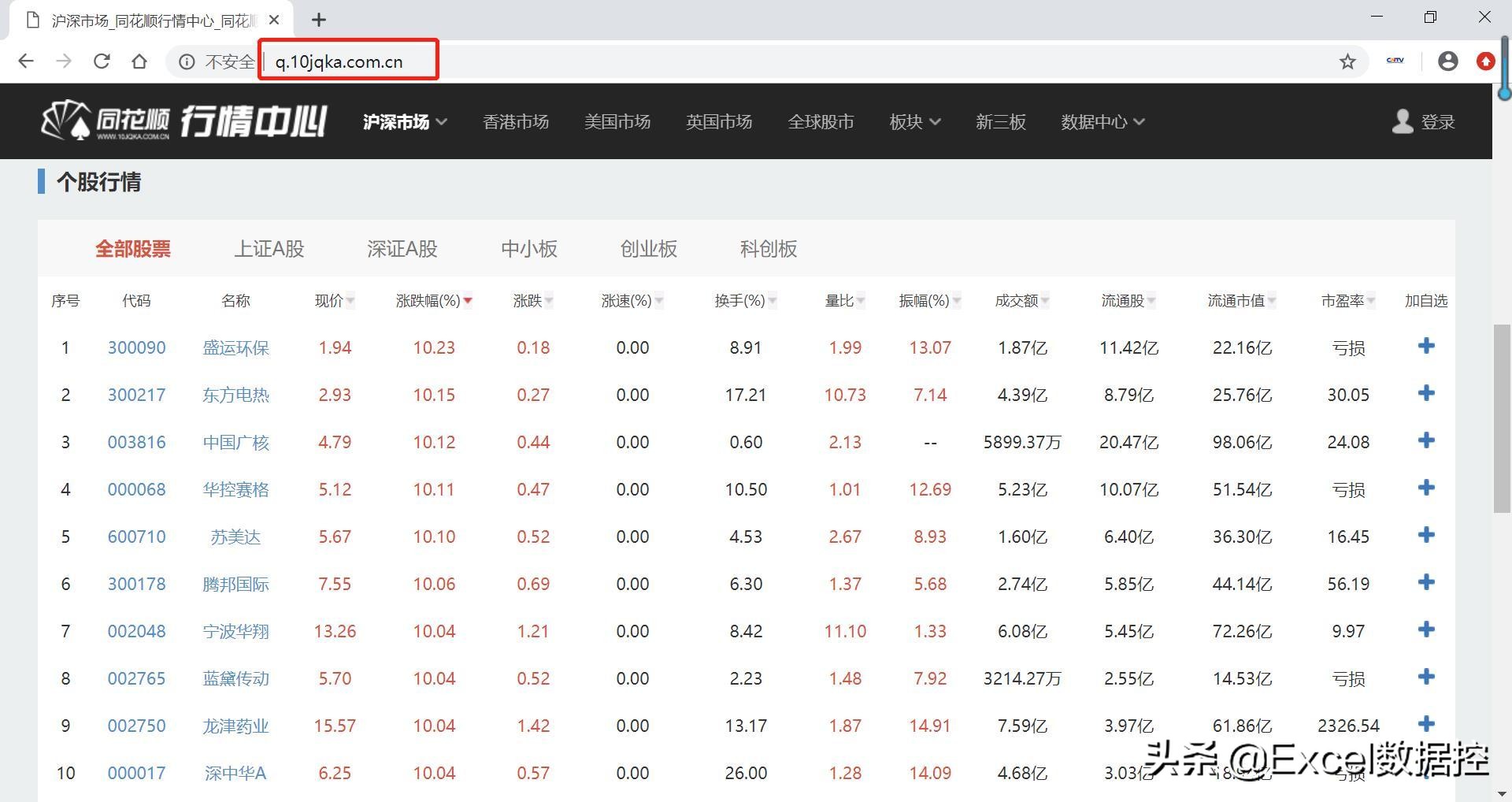Viewport: 1512px width, 802px height.
Task: Sort table by 流通股 column
Action: click(1128, 300)
